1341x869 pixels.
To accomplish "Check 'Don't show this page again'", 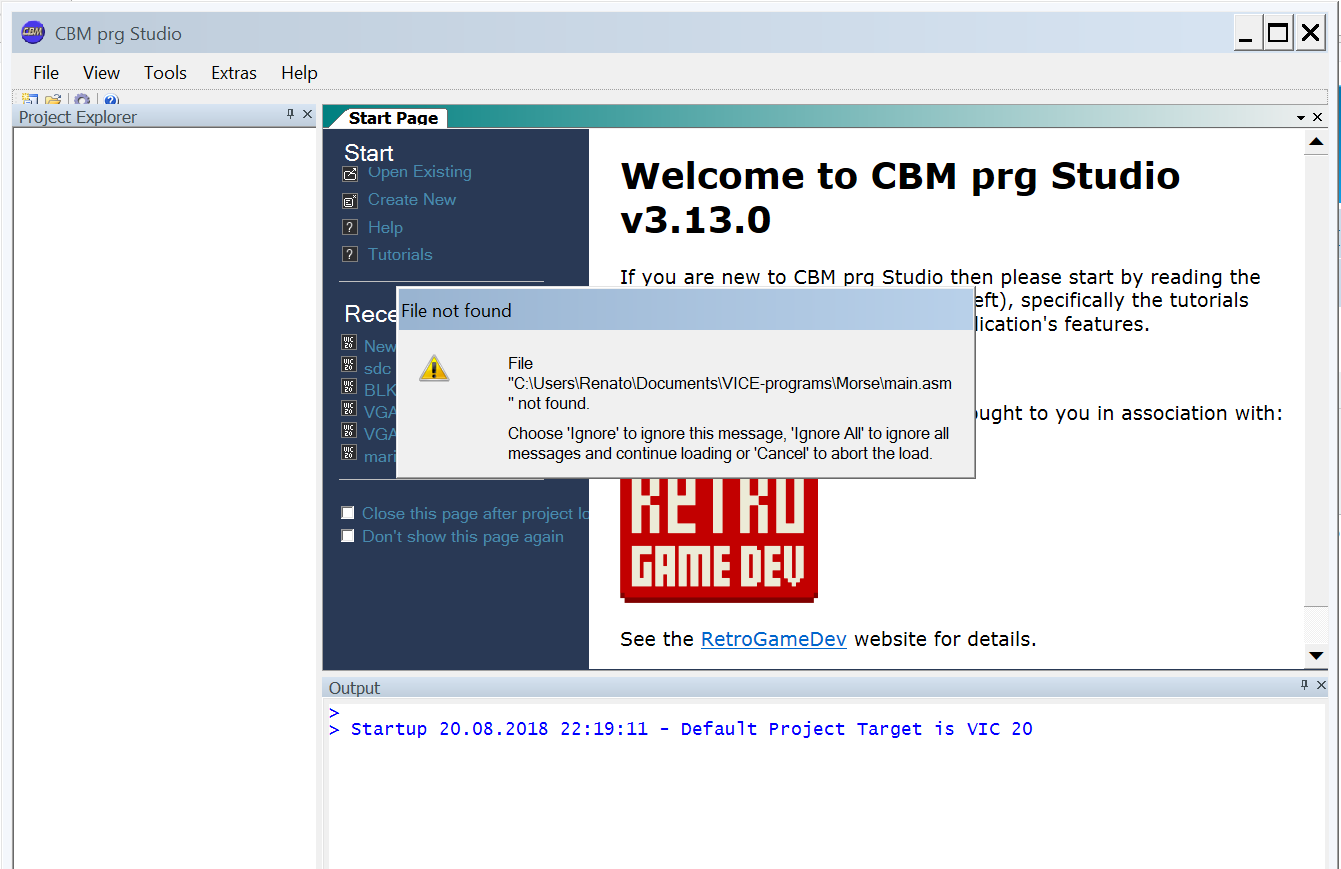I will click(348, 536).
